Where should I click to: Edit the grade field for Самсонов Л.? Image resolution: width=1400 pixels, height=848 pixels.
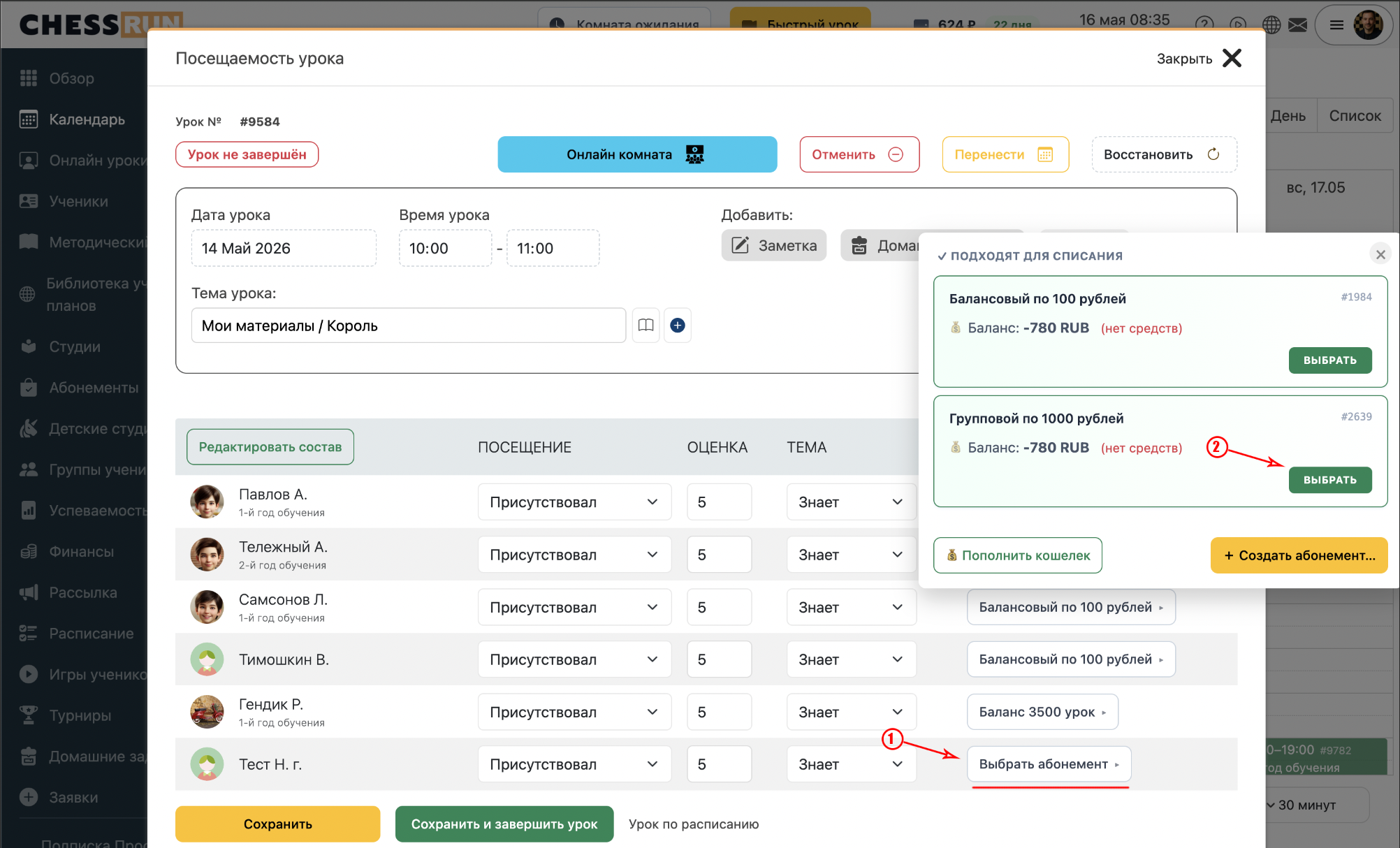719,607
